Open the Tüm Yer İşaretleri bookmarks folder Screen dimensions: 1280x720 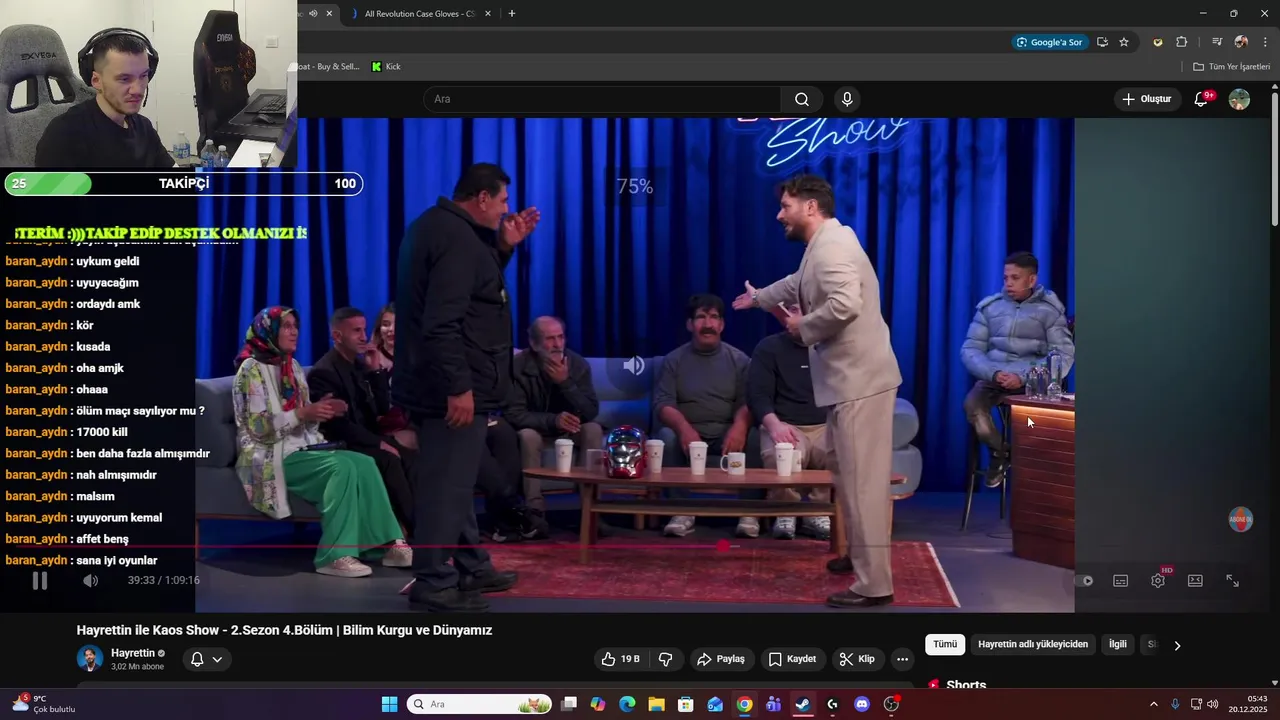point(1231,67)
